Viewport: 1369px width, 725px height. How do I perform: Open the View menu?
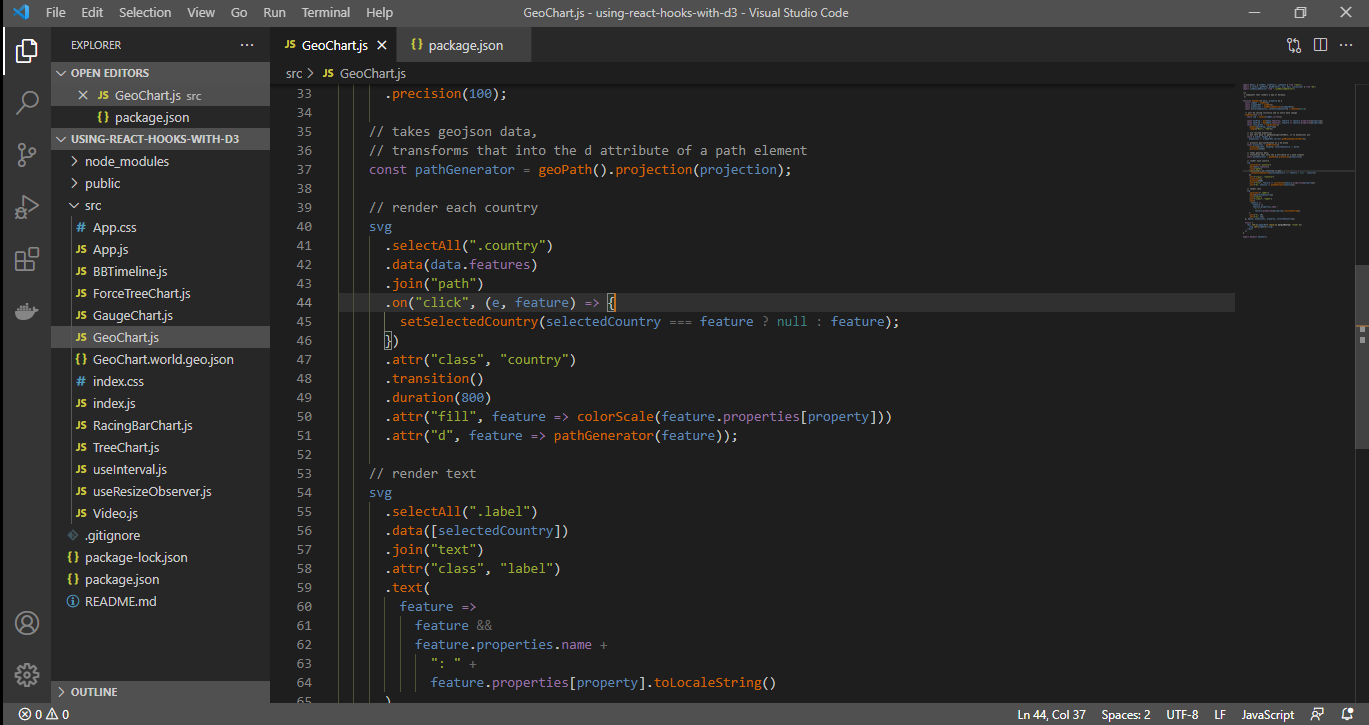coord(201,12)
